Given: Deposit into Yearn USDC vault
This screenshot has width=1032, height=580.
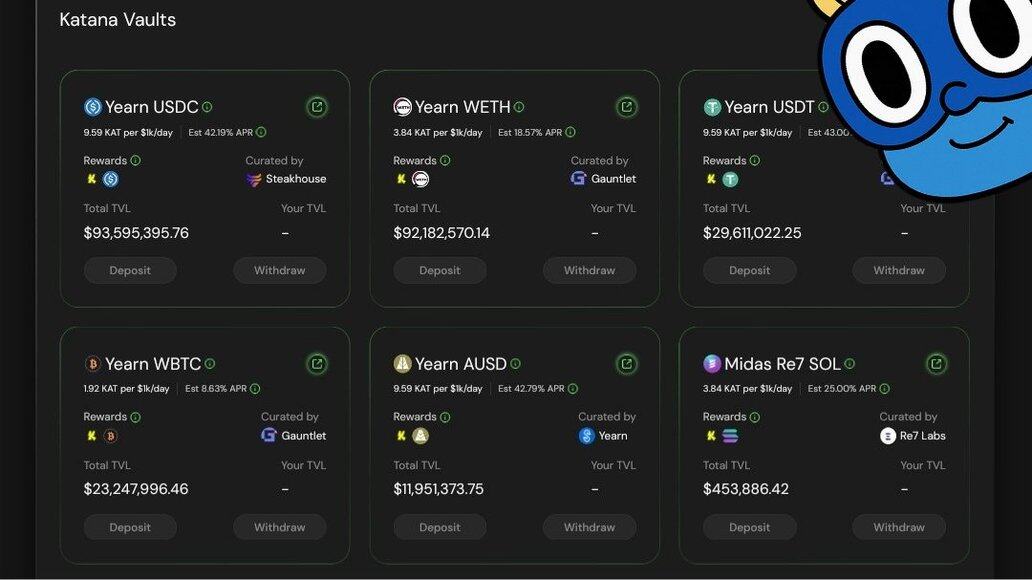Looking at the screenshot, I should 130,270.
